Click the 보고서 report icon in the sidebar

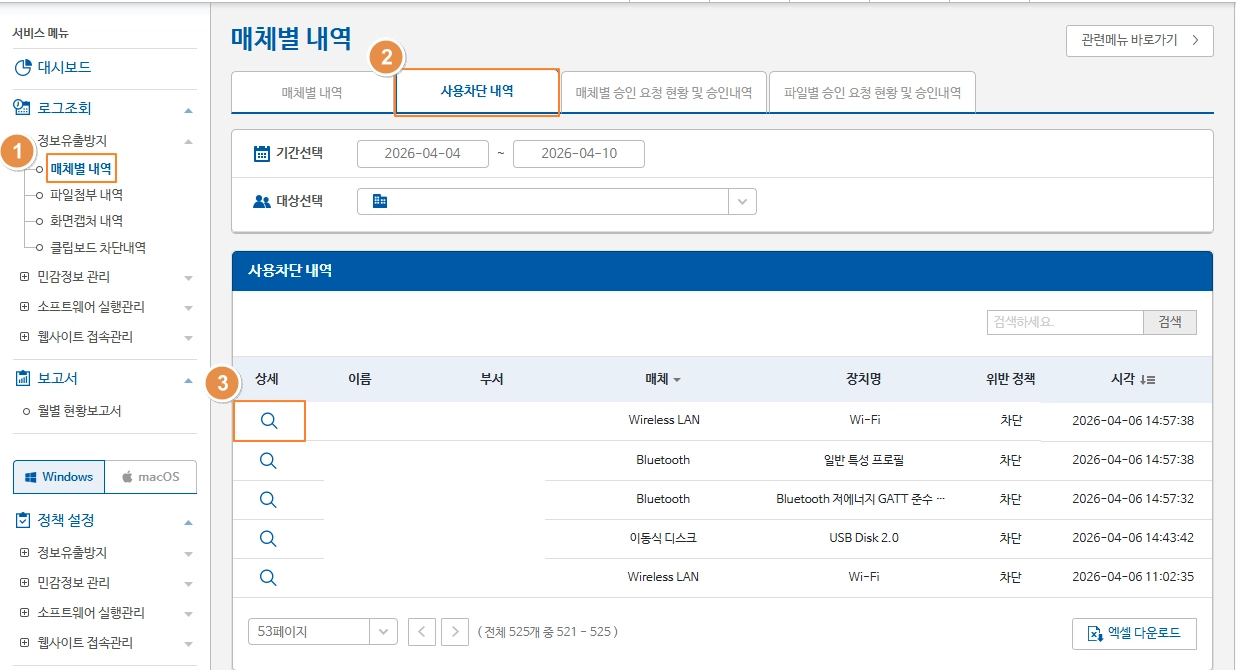[x=21, y=377]
